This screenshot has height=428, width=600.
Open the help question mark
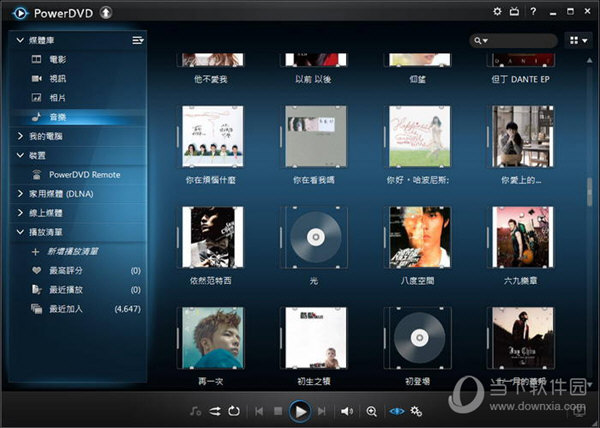click(x=533, y=11)
